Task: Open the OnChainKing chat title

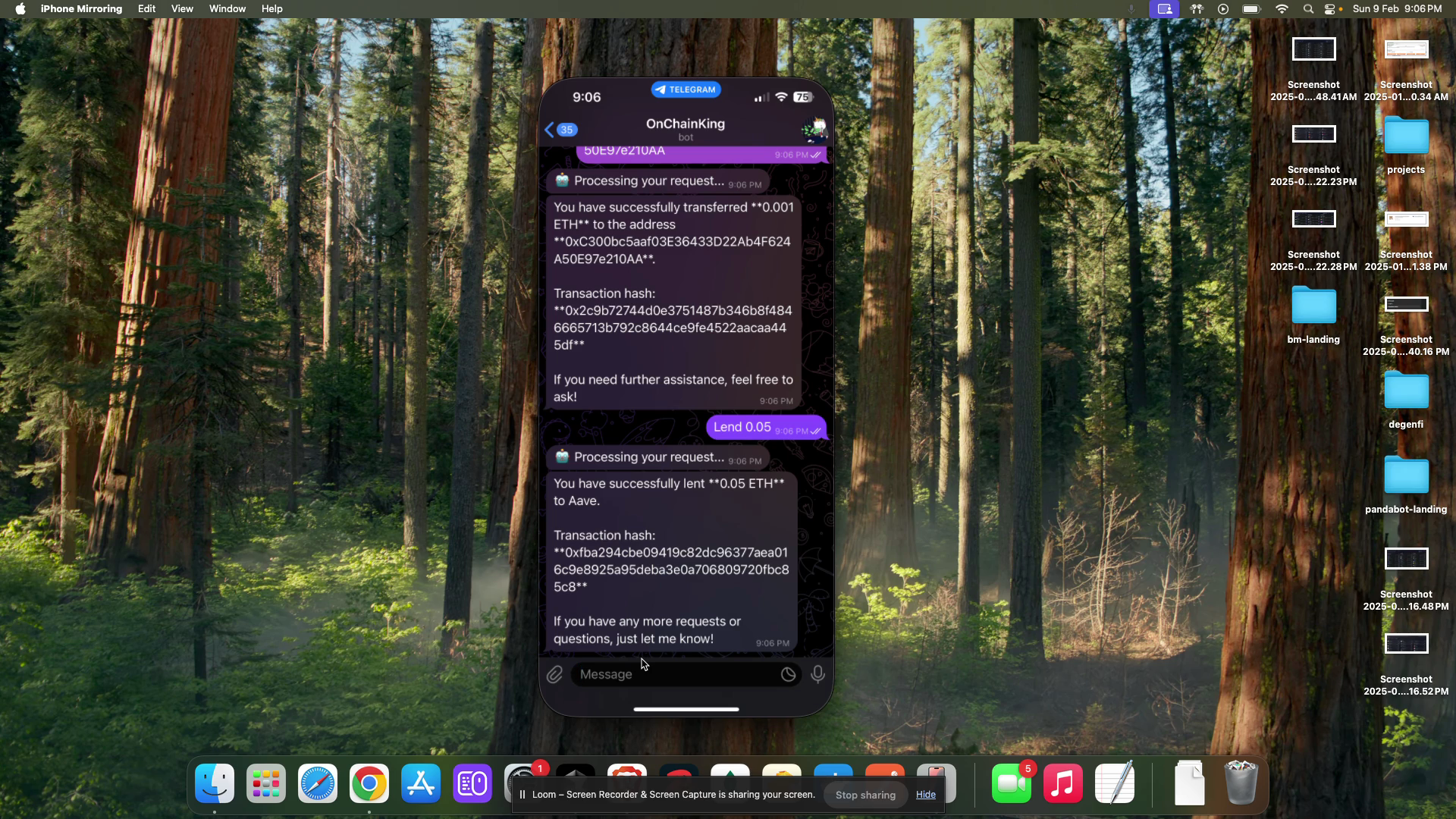Action: (x=686, y=124)
